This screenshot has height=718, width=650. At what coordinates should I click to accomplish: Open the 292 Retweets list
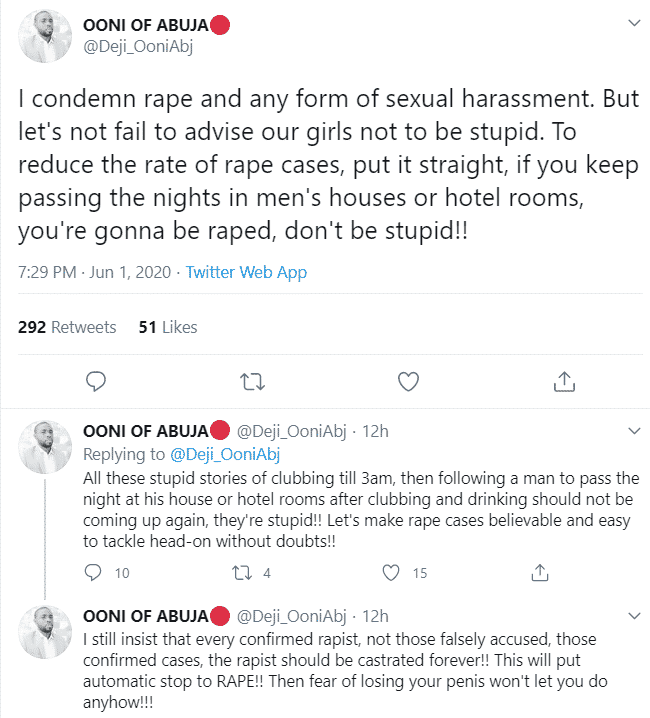67,327
